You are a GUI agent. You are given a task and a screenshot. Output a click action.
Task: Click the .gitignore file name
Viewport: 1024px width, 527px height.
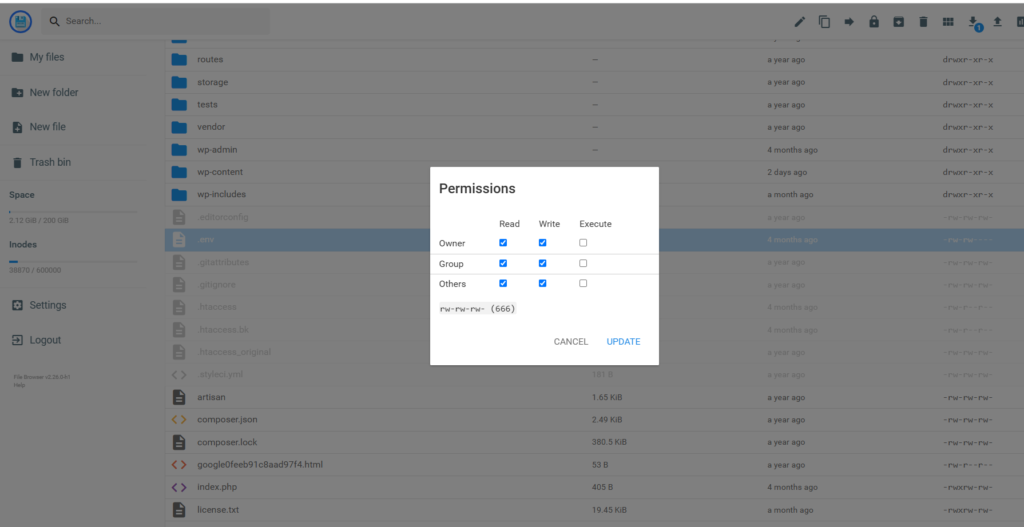[x=216, y=285]
